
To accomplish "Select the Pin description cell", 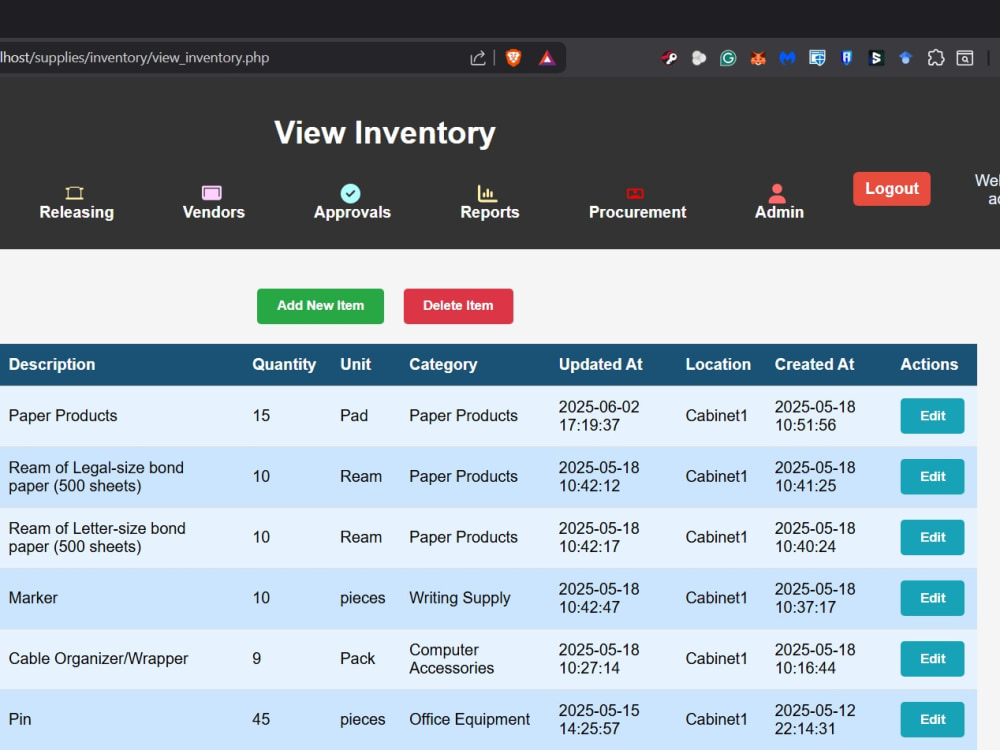I will 20,719.
